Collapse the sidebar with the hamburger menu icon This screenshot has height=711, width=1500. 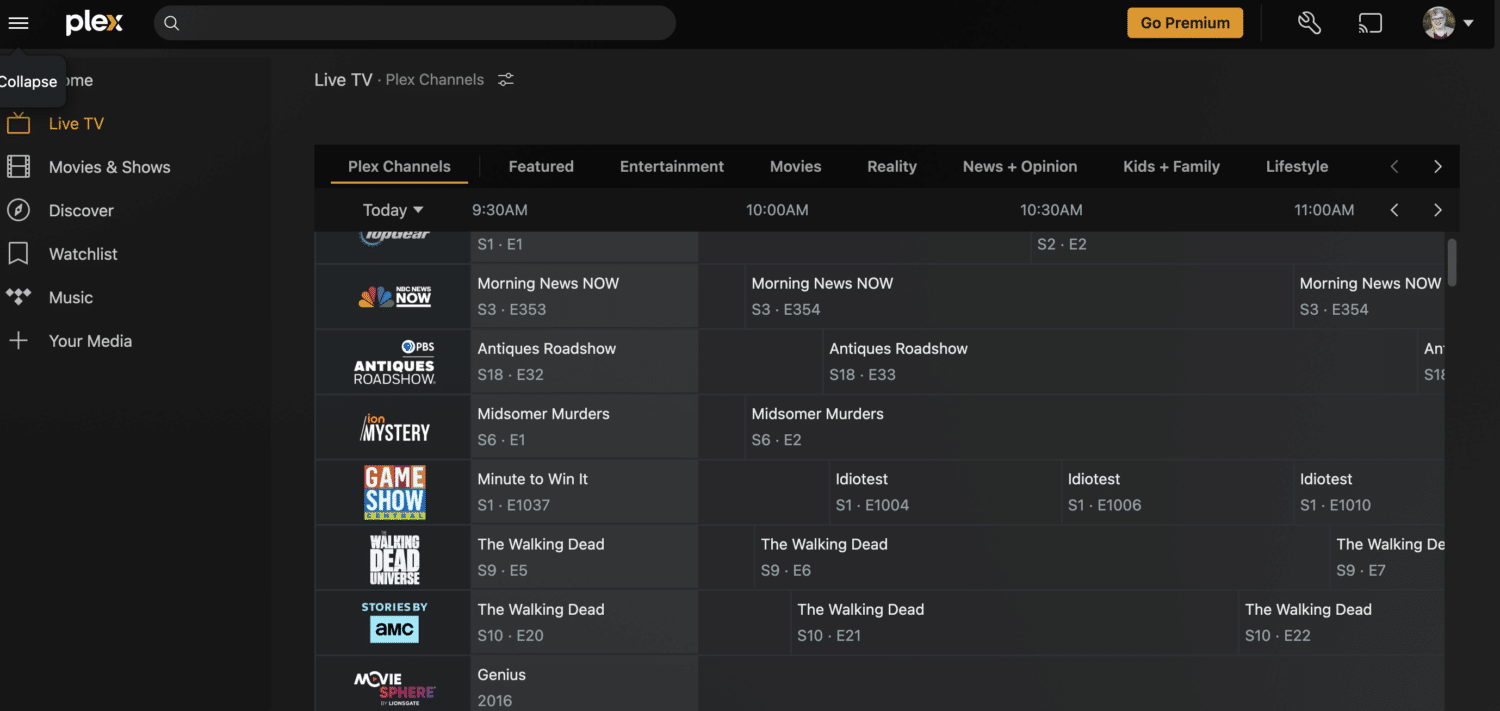(18, 23)
